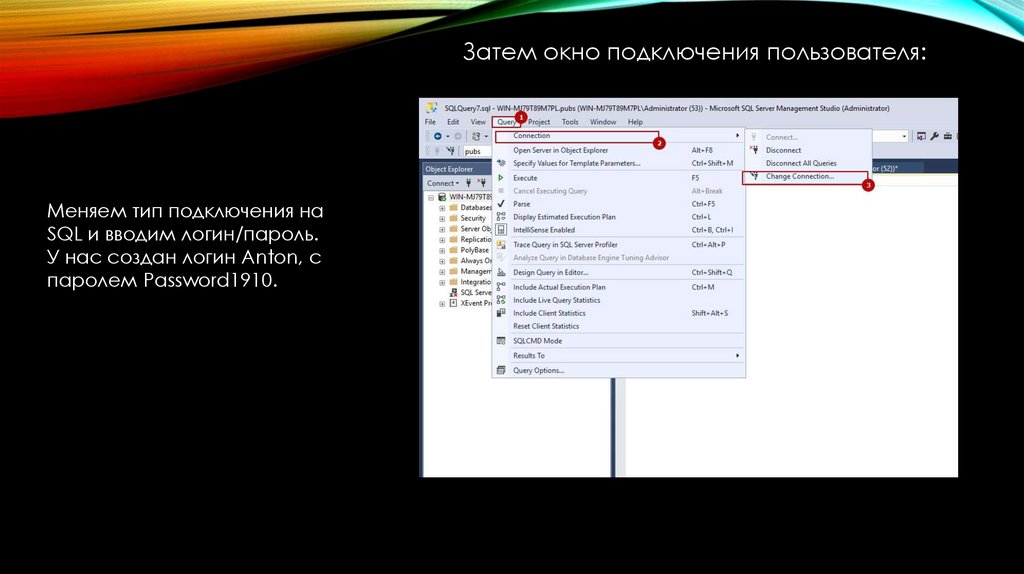Toggle Include Actual Execution Plan
Viewport: 1024px width, 574px height.
click(x=558, y=287)
